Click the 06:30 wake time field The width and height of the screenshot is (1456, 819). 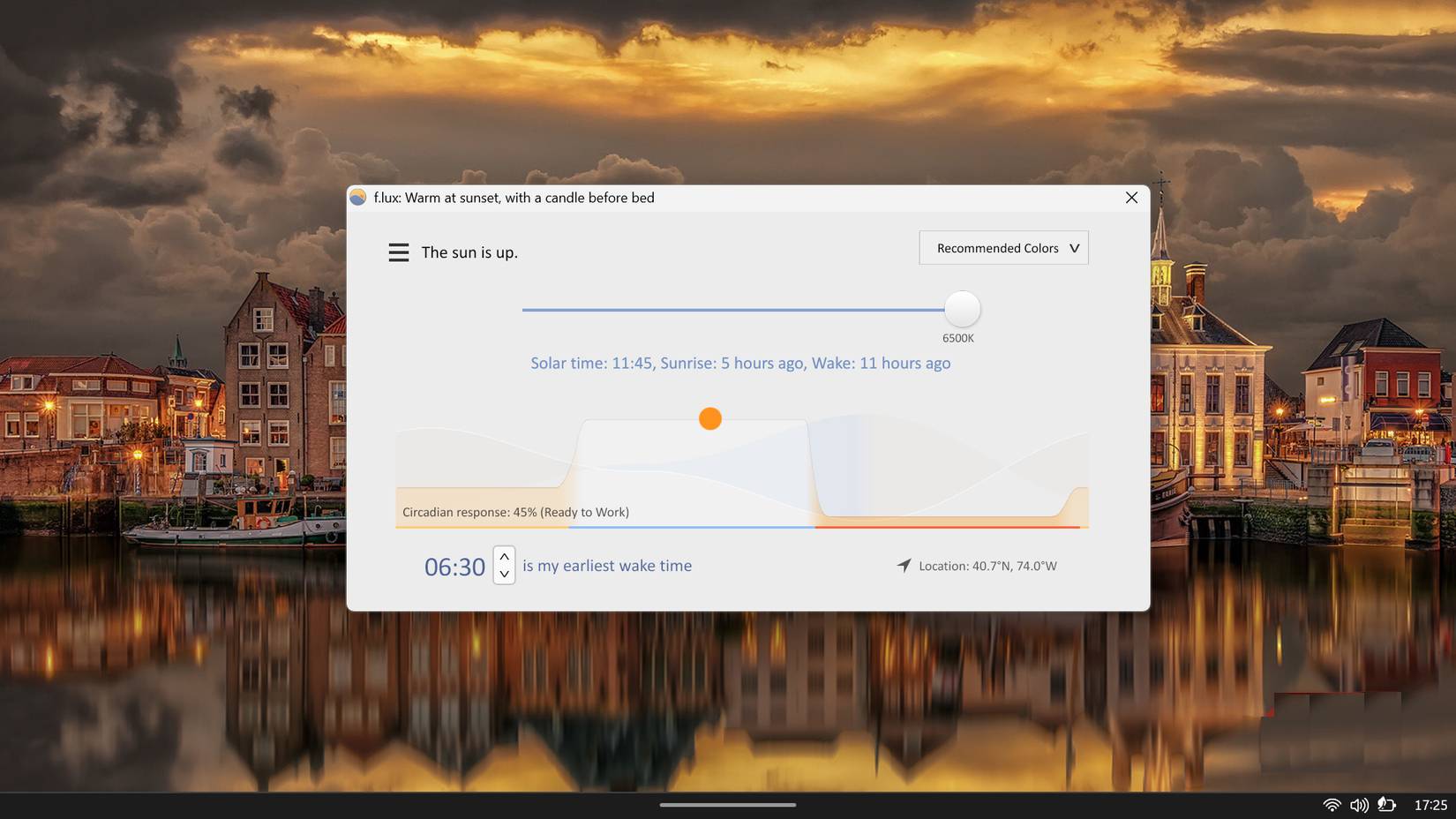(454, 566)
